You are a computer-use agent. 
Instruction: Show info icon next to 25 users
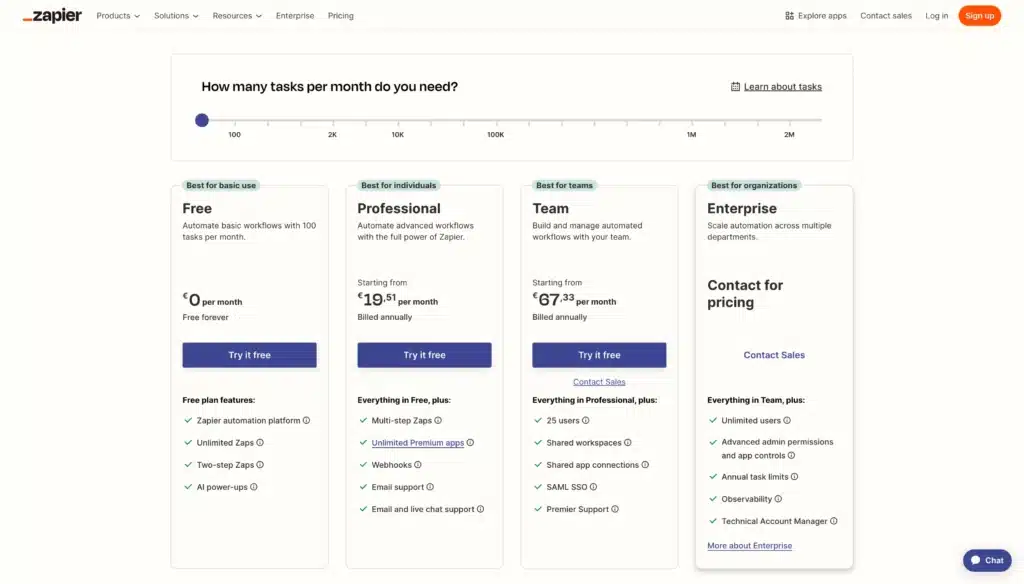point(586,421)
